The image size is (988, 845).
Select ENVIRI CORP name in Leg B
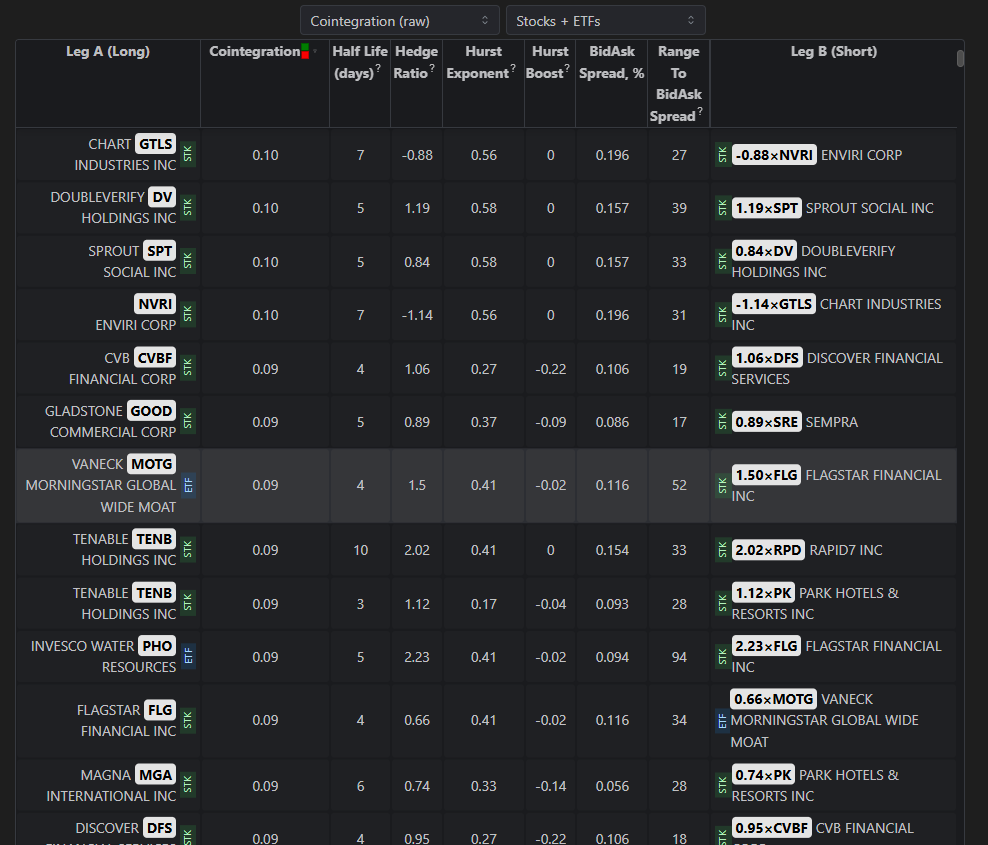[861, 155]
